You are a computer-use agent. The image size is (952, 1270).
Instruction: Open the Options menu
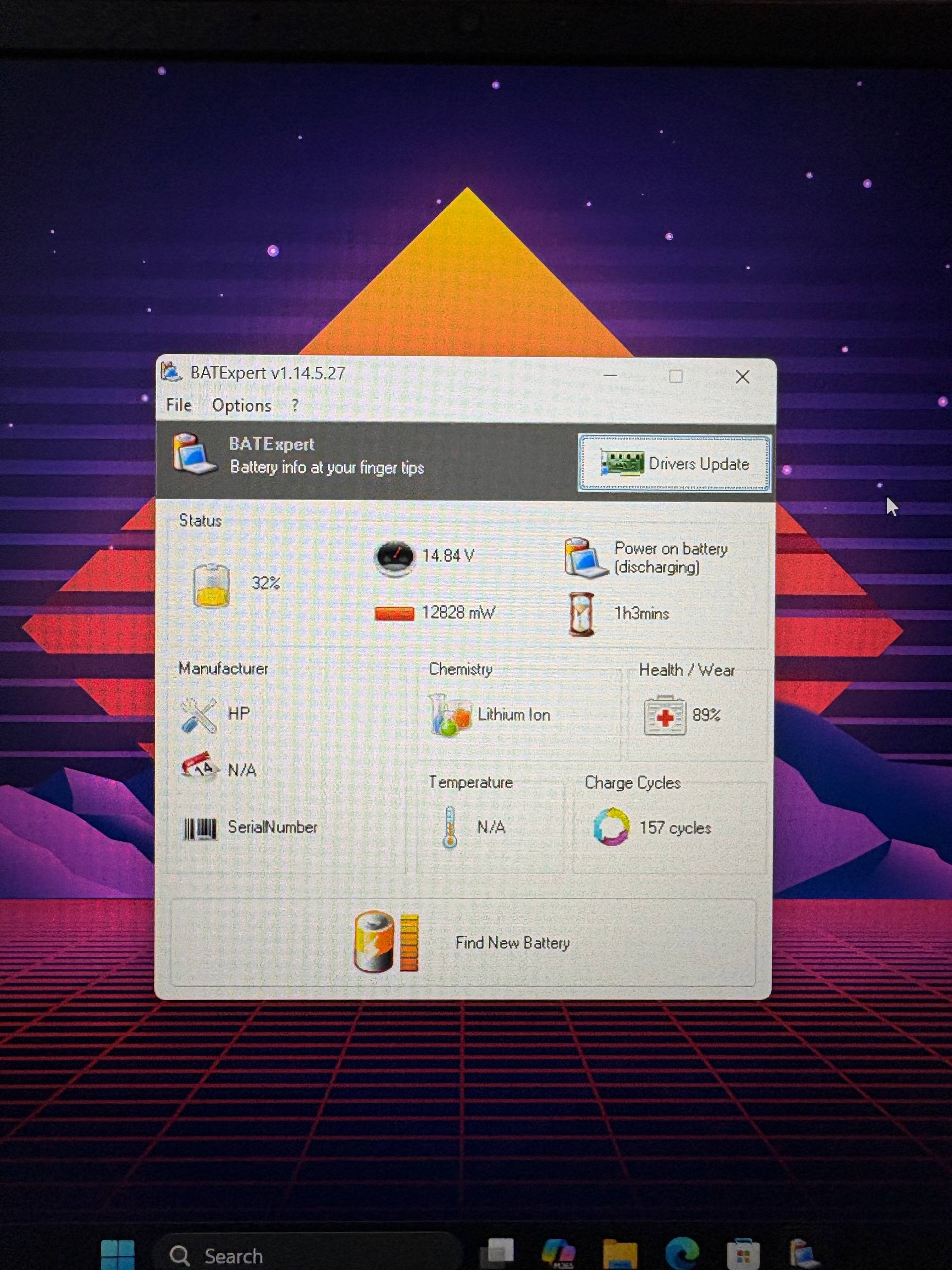click(241, 405)
